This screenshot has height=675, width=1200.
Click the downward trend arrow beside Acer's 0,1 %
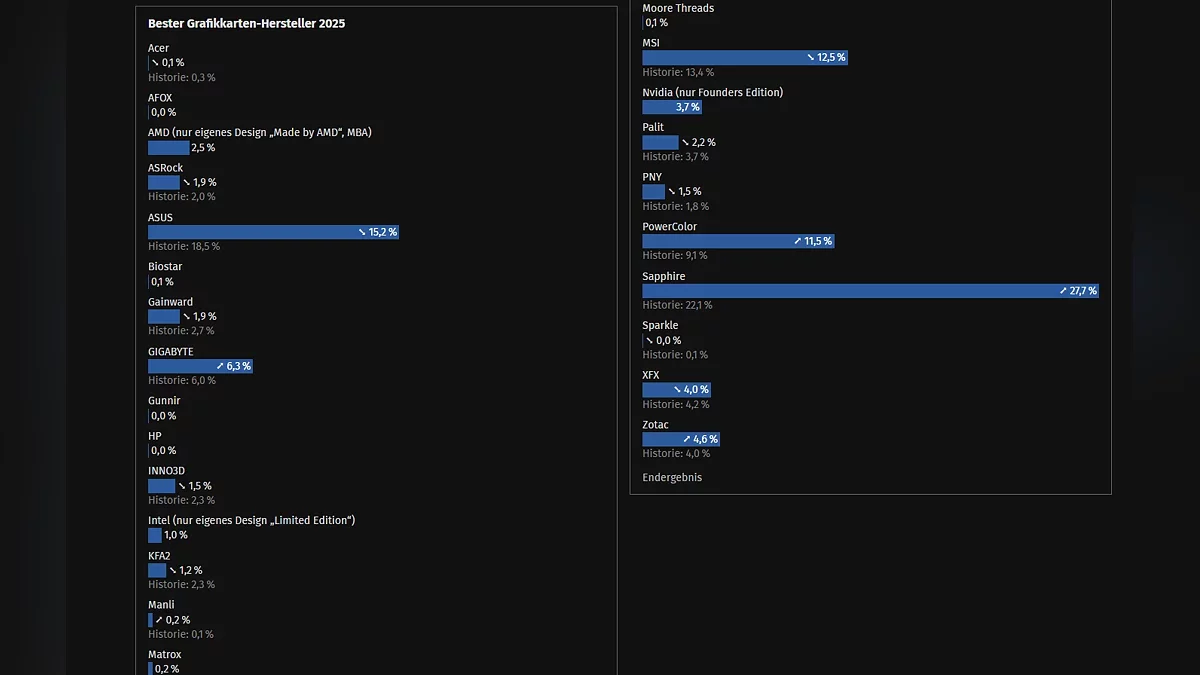point(155,63)
